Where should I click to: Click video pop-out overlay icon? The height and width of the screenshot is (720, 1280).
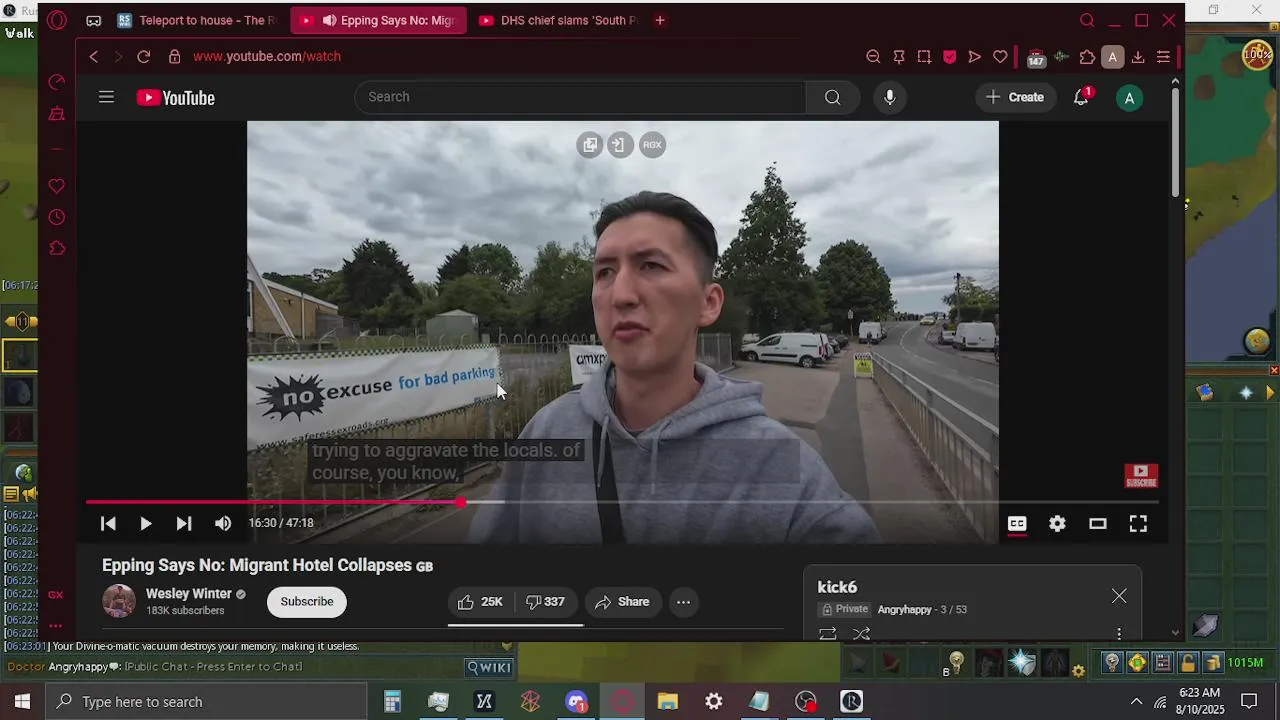[x=590, y=145]
